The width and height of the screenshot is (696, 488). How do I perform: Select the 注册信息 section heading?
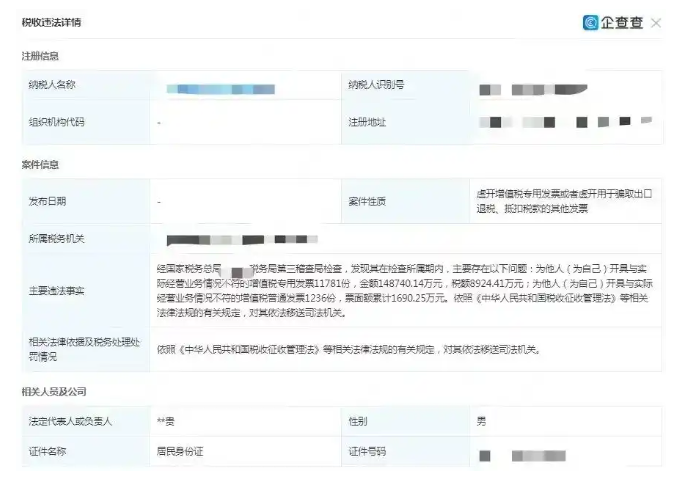pyautogui.click(x=40, y=56)
